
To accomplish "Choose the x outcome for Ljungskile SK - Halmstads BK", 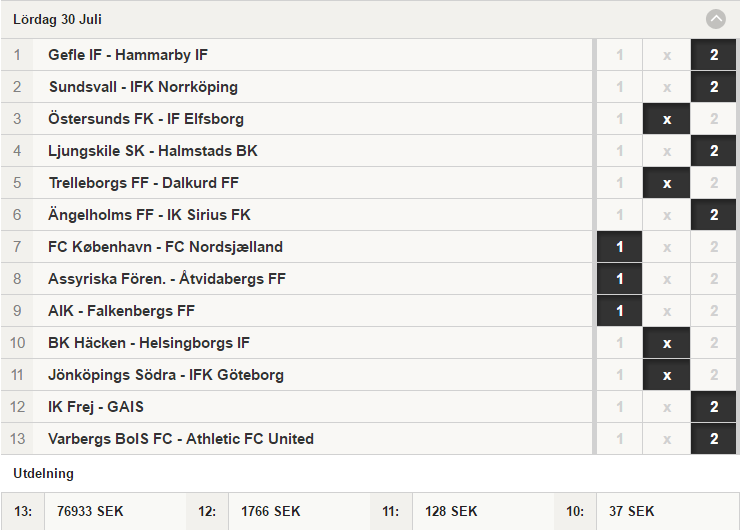I will 666,151.
